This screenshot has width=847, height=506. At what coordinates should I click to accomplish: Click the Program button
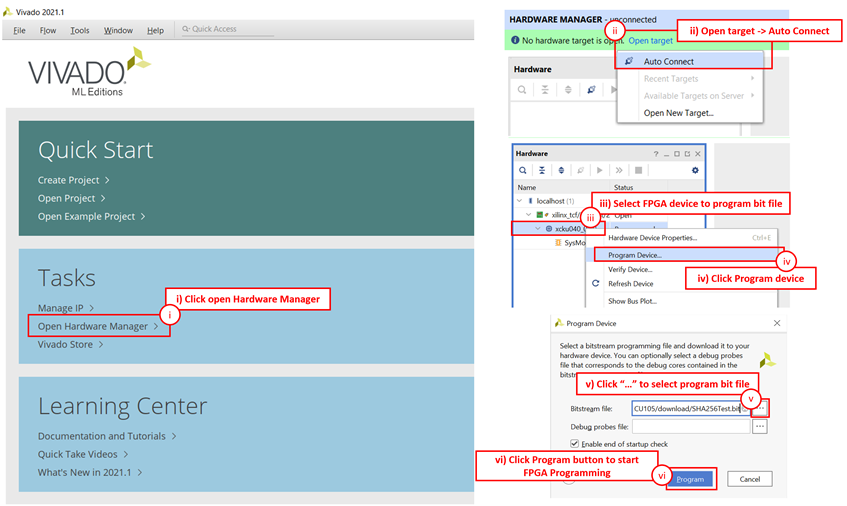690,479
